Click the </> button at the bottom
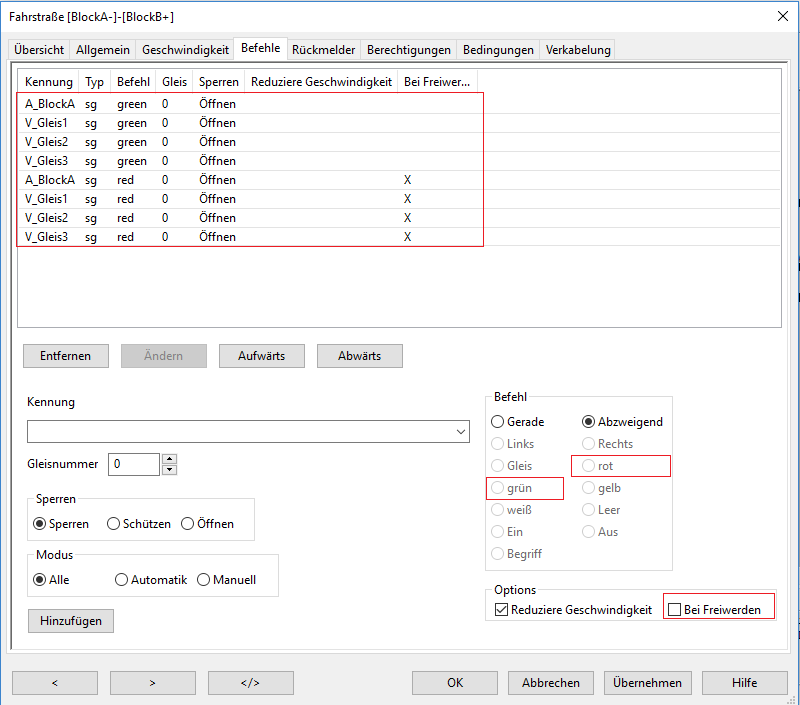 click(250, 682)
